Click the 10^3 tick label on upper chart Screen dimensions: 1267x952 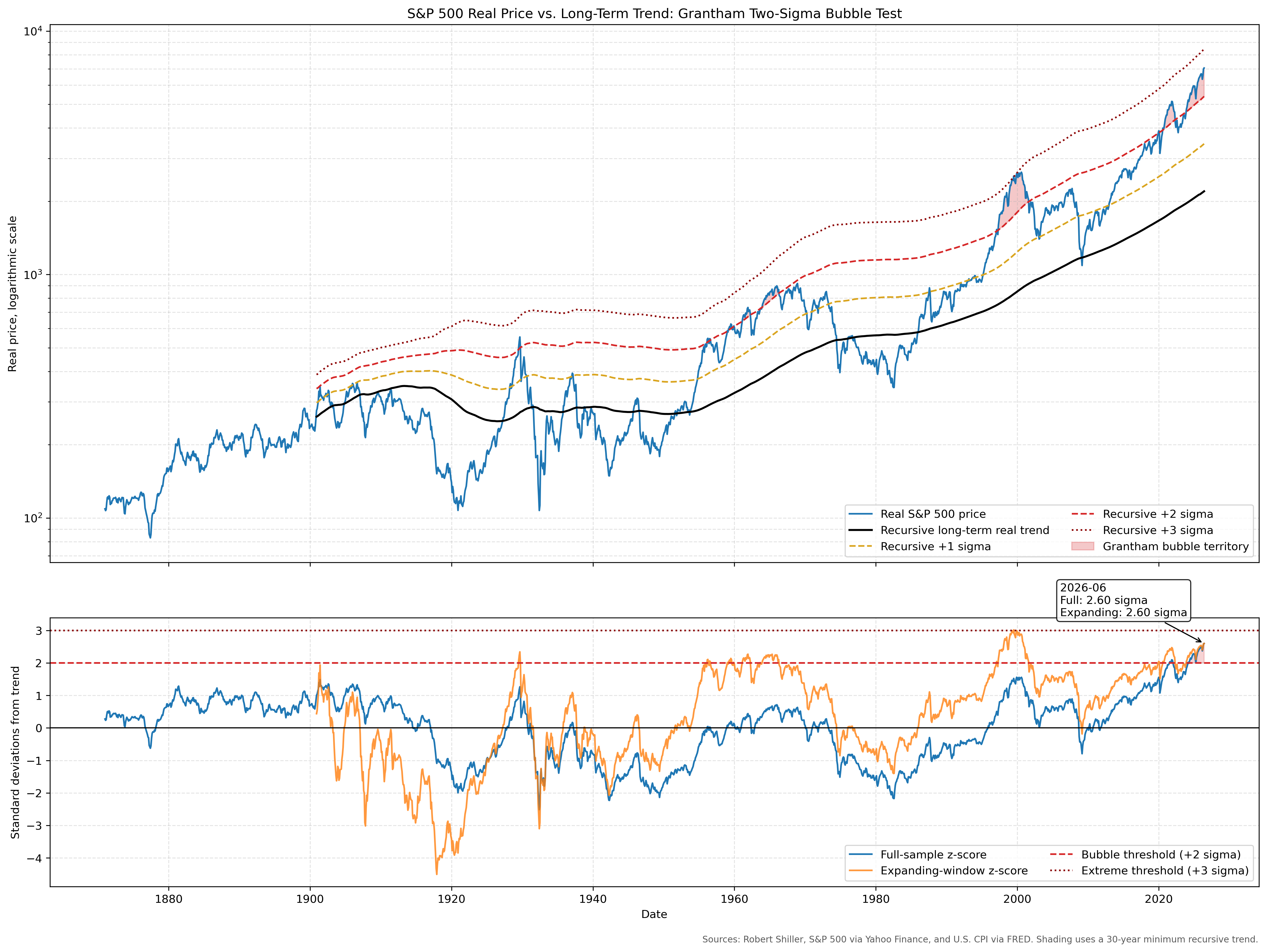click(x=33, y=274)
